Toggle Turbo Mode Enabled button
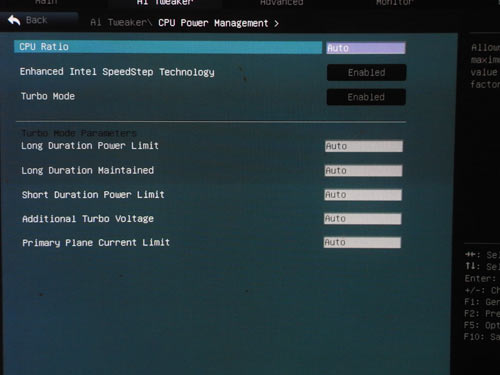Screen dimensions: 500x375 coord(366,97)
